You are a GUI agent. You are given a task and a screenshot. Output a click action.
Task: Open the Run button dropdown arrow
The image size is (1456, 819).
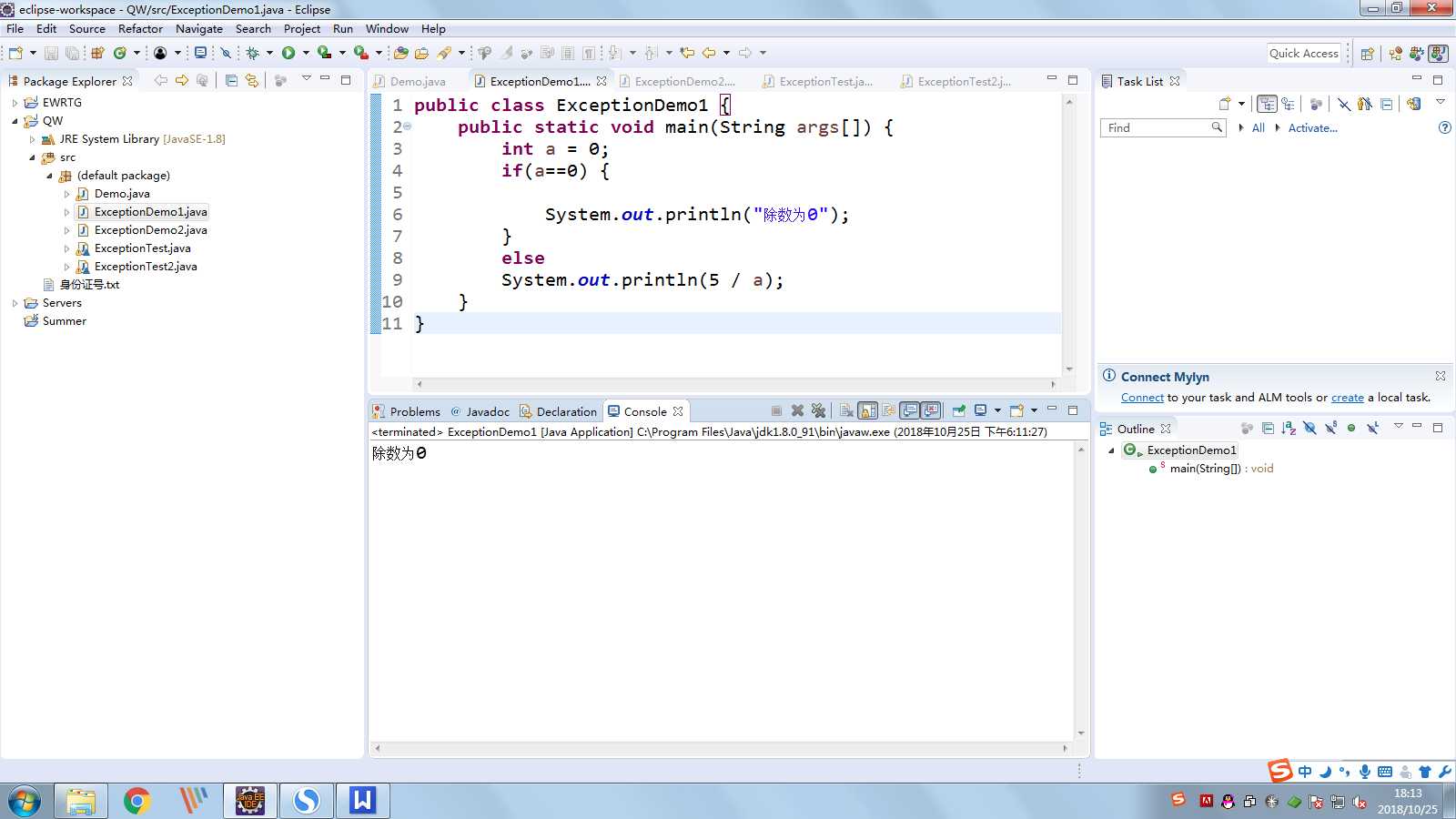pyautogui.click(x=306, y=53)
